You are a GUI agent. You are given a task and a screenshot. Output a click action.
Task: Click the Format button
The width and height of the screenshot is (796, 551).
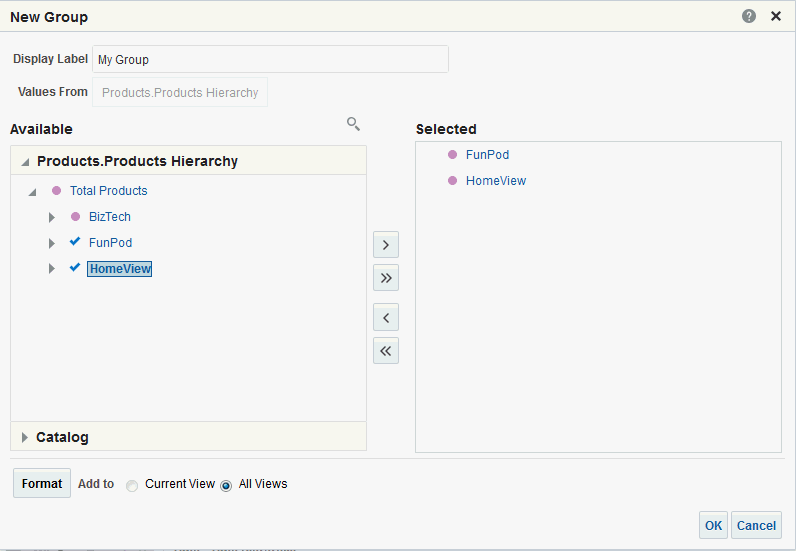(42, 483)
